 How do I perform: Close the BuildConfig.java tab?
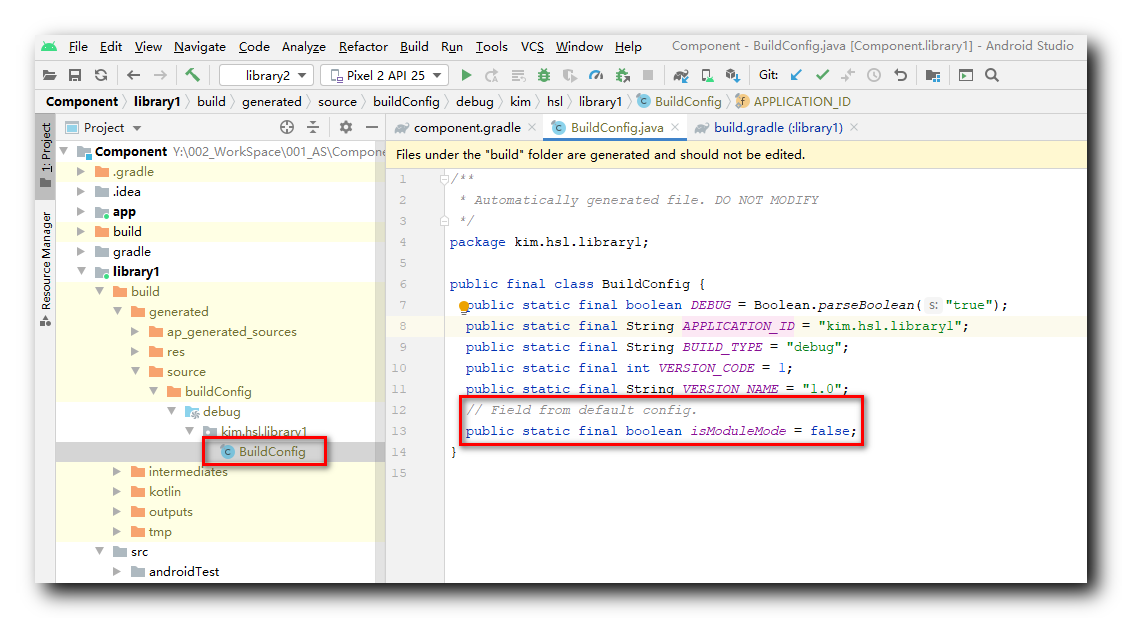pyautogui.click(x=675, y=127)
